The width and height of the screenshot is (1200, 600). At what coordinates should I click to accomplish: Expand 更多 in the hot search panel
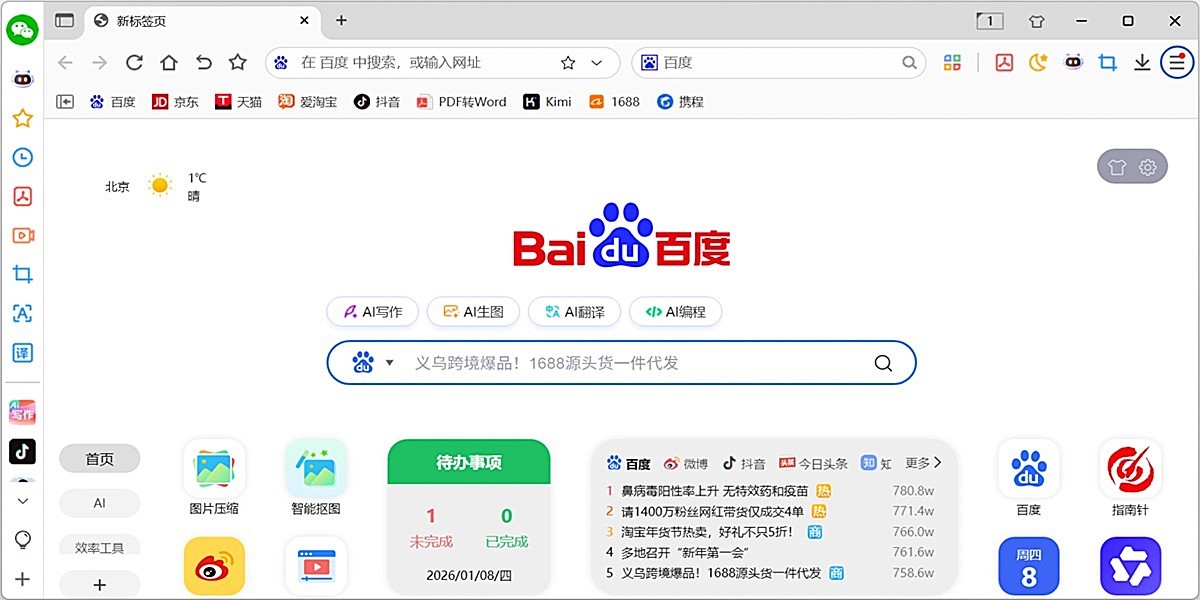point(925,463)
